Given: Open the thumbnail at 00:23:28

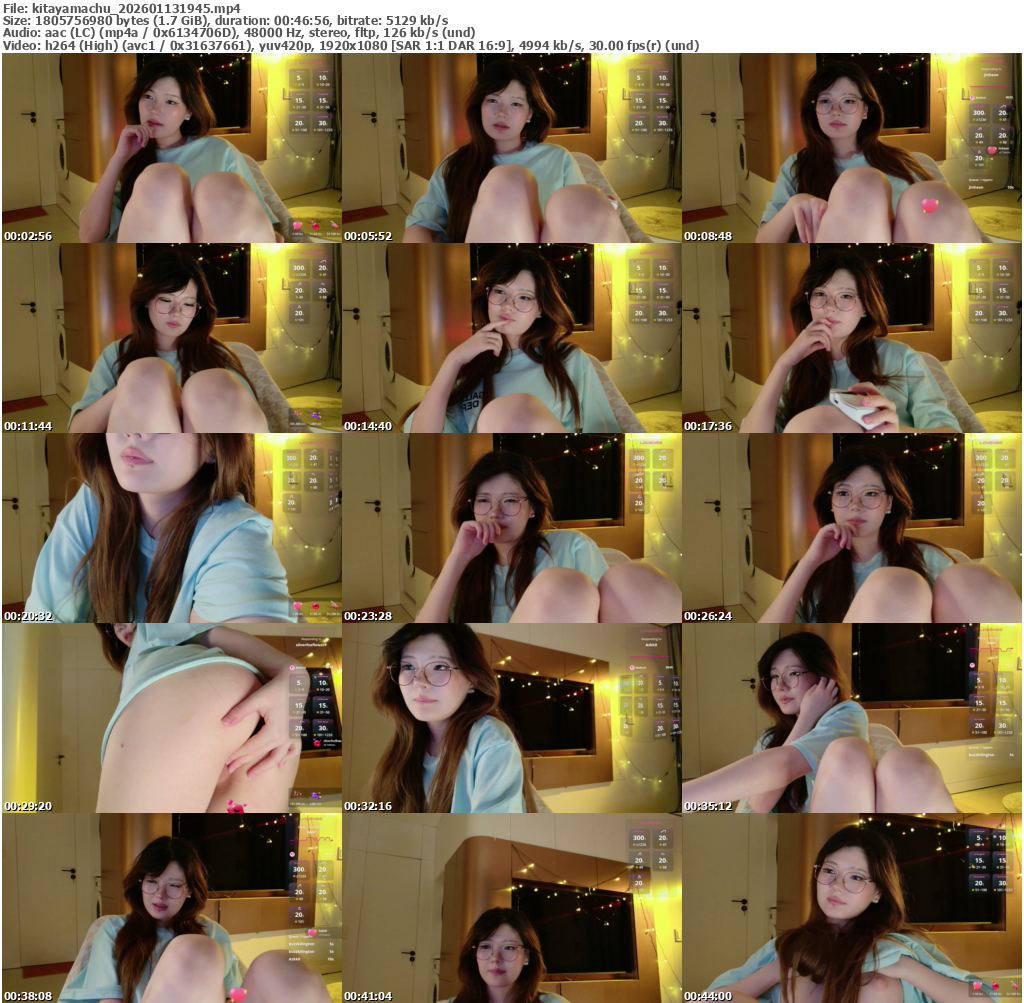Looking at the screenshot, I should pyautogui.click(x=511, y=528).
